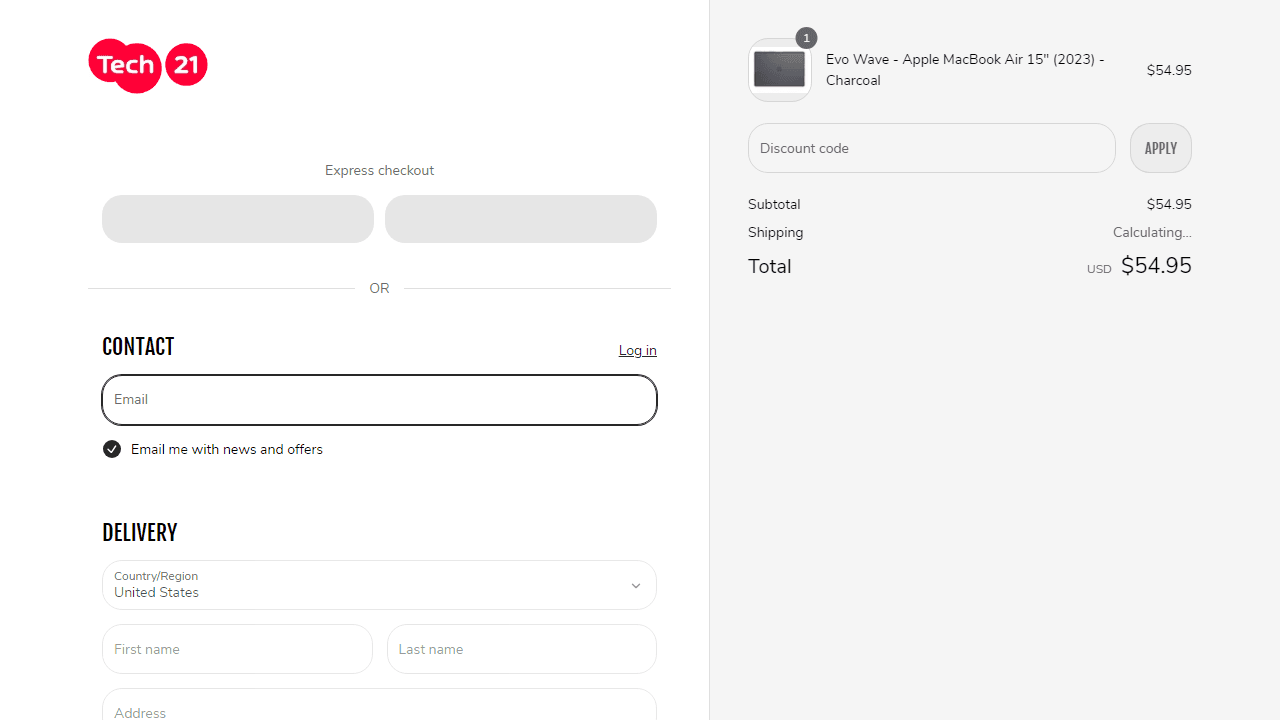This screenshot has height=720, width=1280.
Task: Click the Calculating... shipping value
Action: (x=1152, y=232)
